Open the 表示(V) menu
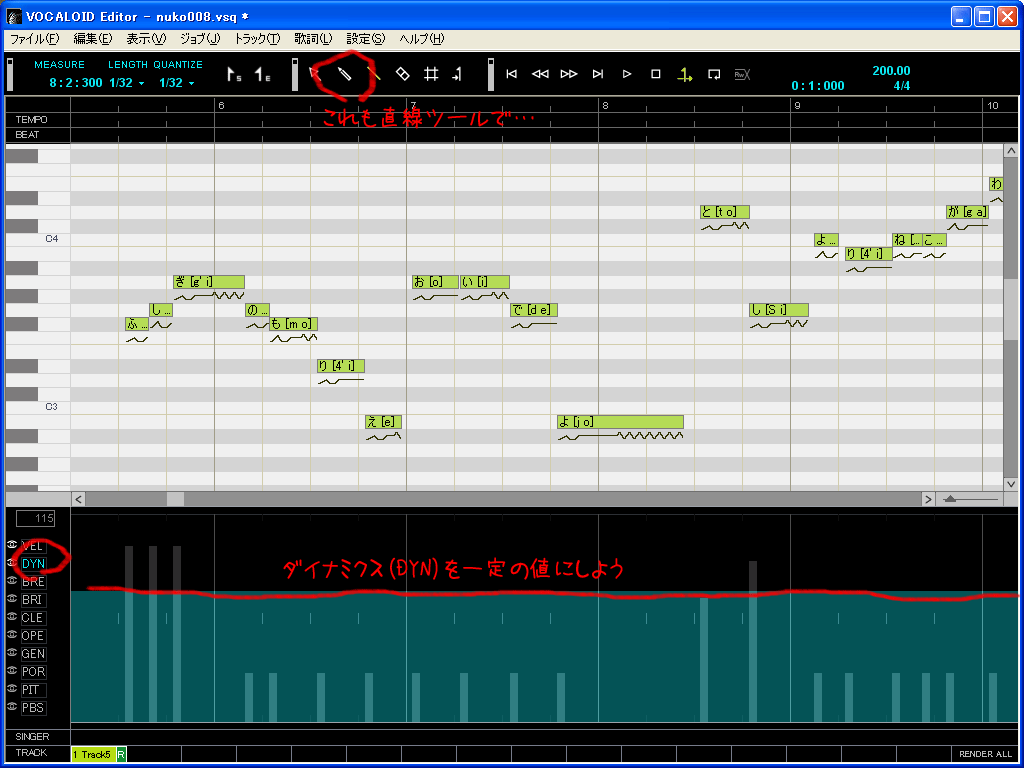Viewport: 1024px width, 768px height. click(146, 39)
